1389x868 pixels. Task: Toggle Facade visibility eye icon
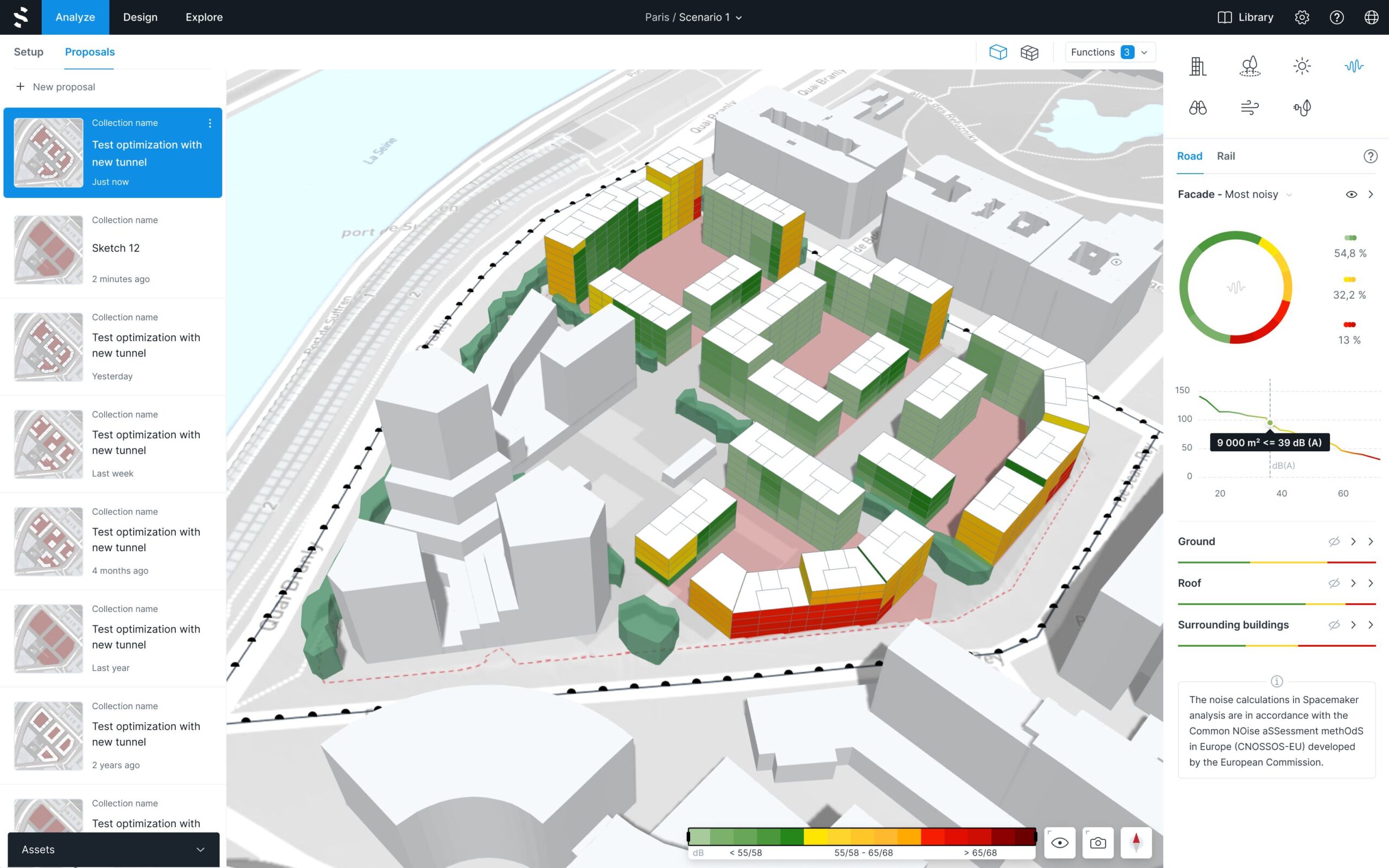pos(1351,195)
